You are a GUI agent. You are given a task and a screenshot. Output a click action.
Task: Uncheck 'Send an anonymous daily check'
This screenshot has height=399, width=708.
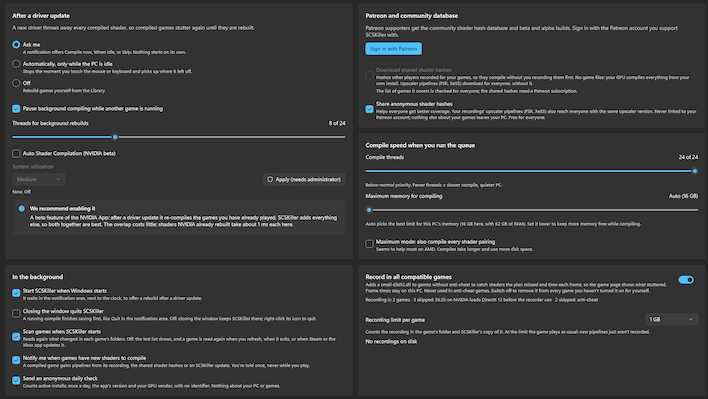tap(16, 380)
